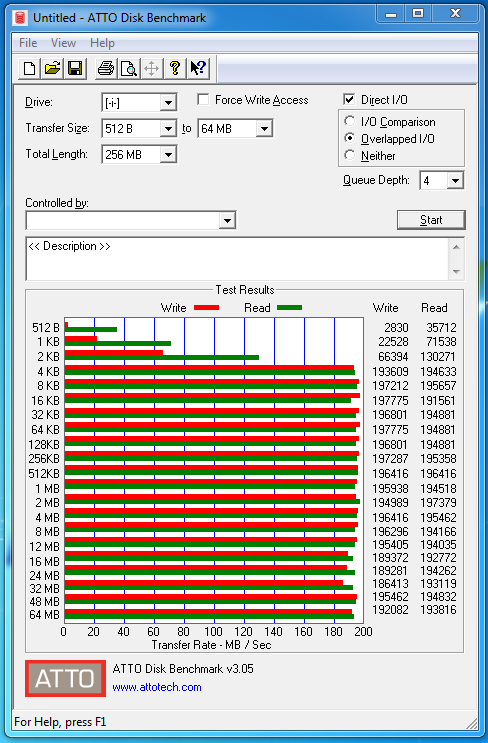Click the Transfer Rate - MB / Sec axis label
The image size is (488, 743).
pos(211,645)
